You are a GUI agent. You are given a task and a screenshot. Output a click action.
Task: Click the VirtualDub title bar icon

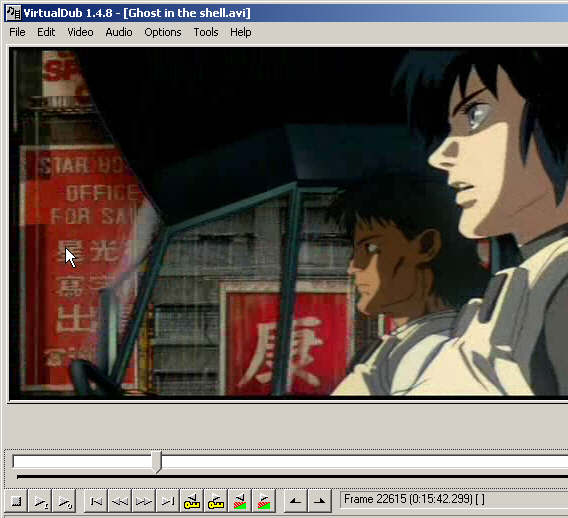13,13
